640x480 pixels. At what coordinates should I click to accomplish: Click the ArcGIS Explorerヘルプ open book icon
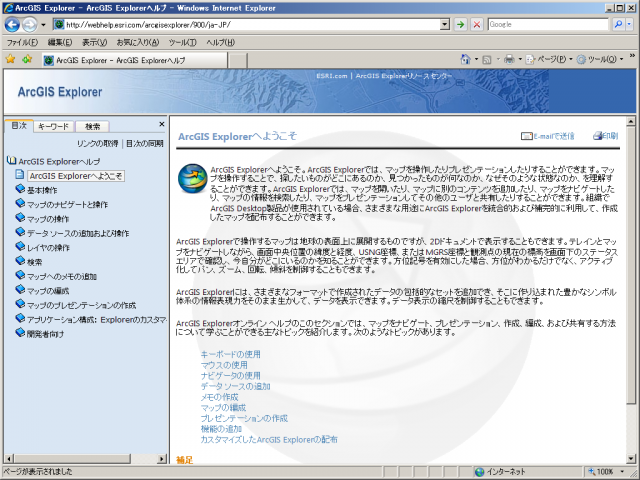[x=11, y=161]
